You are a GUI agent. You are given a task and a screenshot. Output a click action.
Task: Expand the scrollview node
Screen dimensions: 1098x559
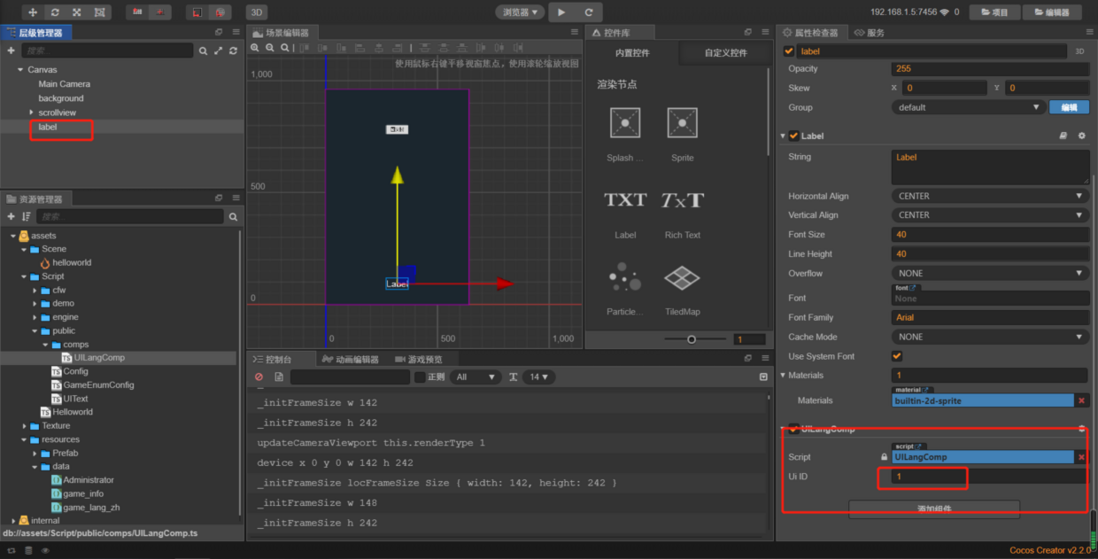click(x=31, y=112)
